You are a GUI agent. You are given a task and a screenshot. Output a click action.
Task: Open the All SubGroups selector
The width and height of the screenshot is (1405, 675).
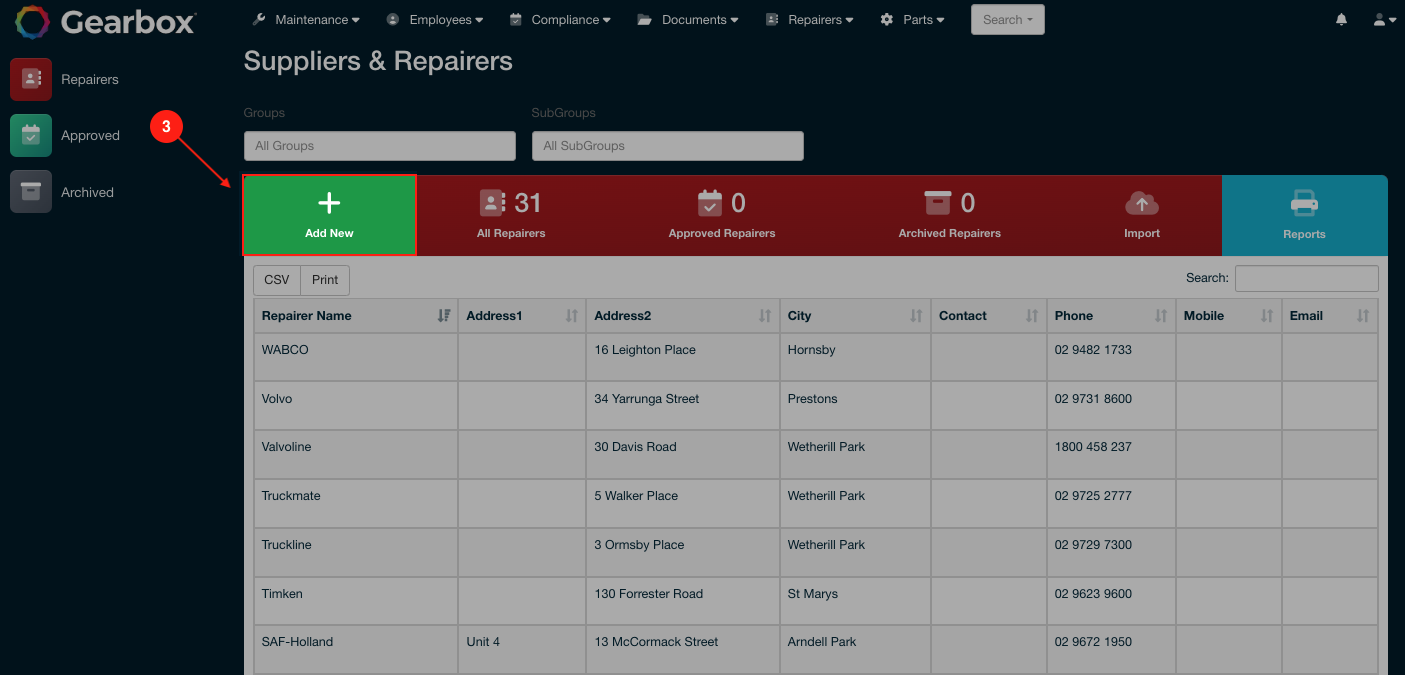[668, 146]
